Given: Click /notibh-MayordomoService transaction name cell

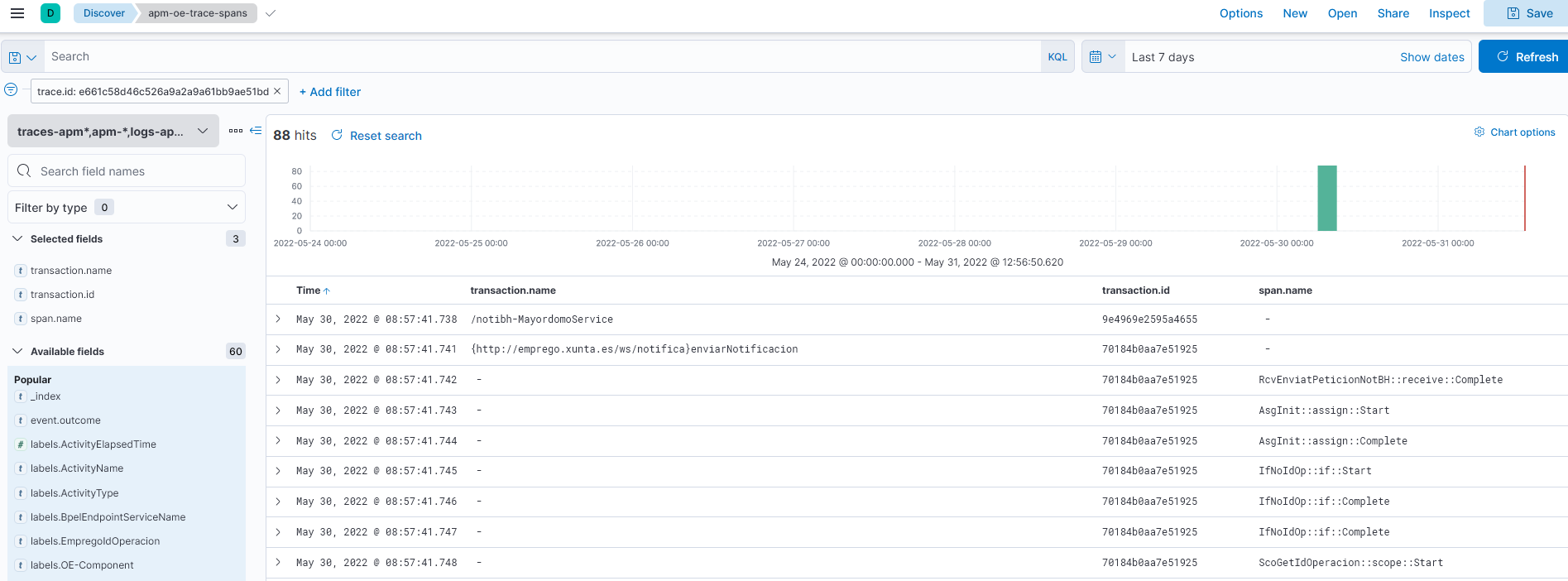Looking at the screenshot, I should point(542,319).
